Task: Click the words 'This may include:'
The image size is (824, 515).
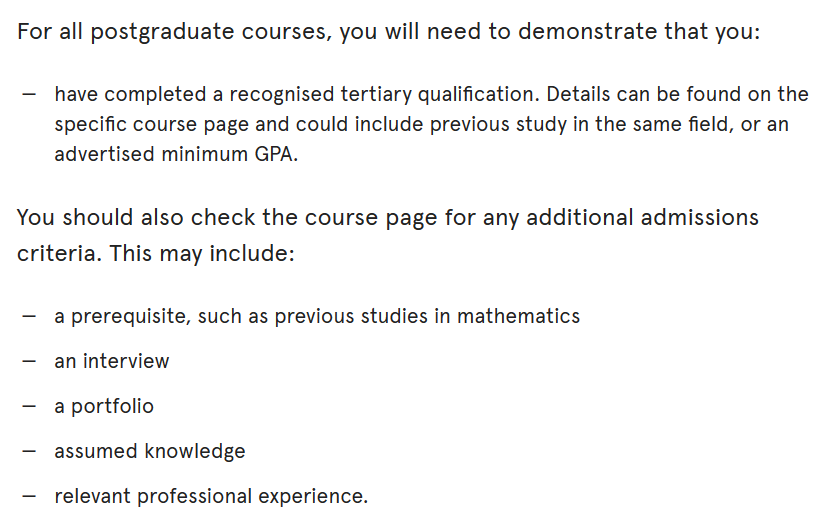Action: pyautogui.click(x=202, y=253)
